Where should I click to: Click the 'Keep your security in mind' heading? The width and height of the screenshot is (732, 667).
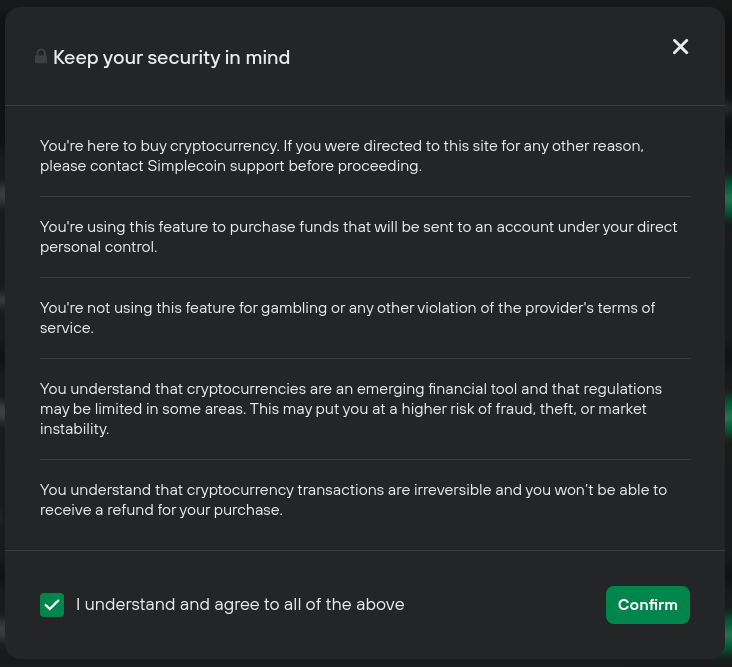click(x=171, y=58)
